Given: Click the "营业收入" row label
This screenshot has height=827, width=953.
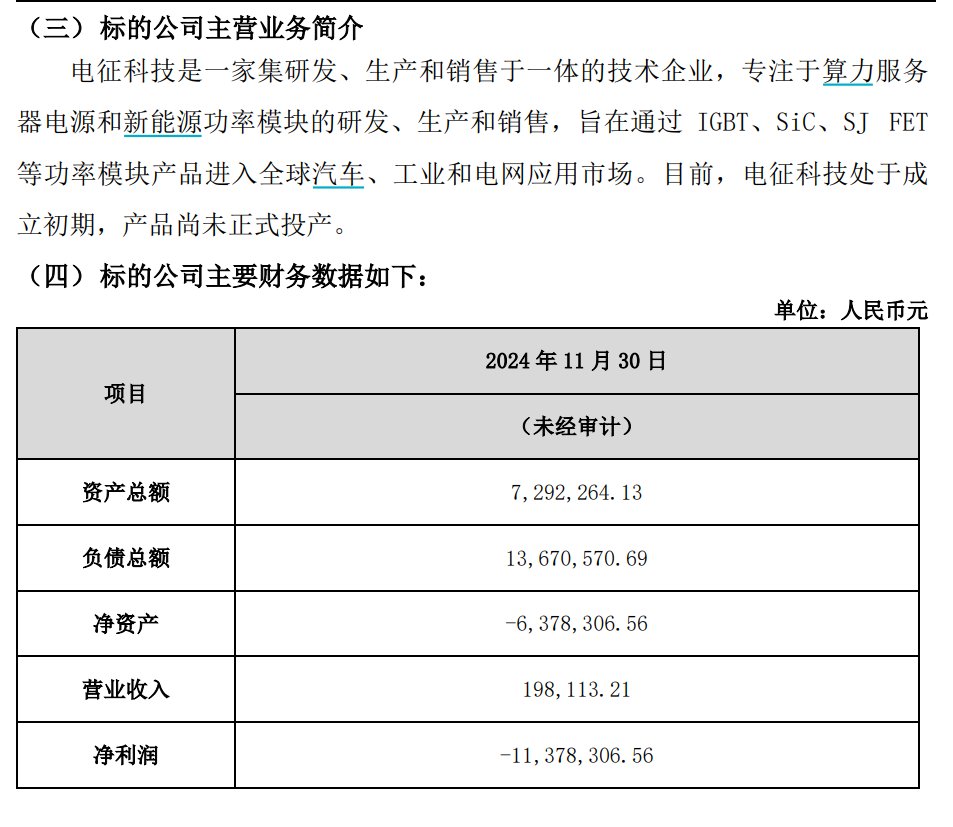Looking at the screenshot, I should (126, 689).
